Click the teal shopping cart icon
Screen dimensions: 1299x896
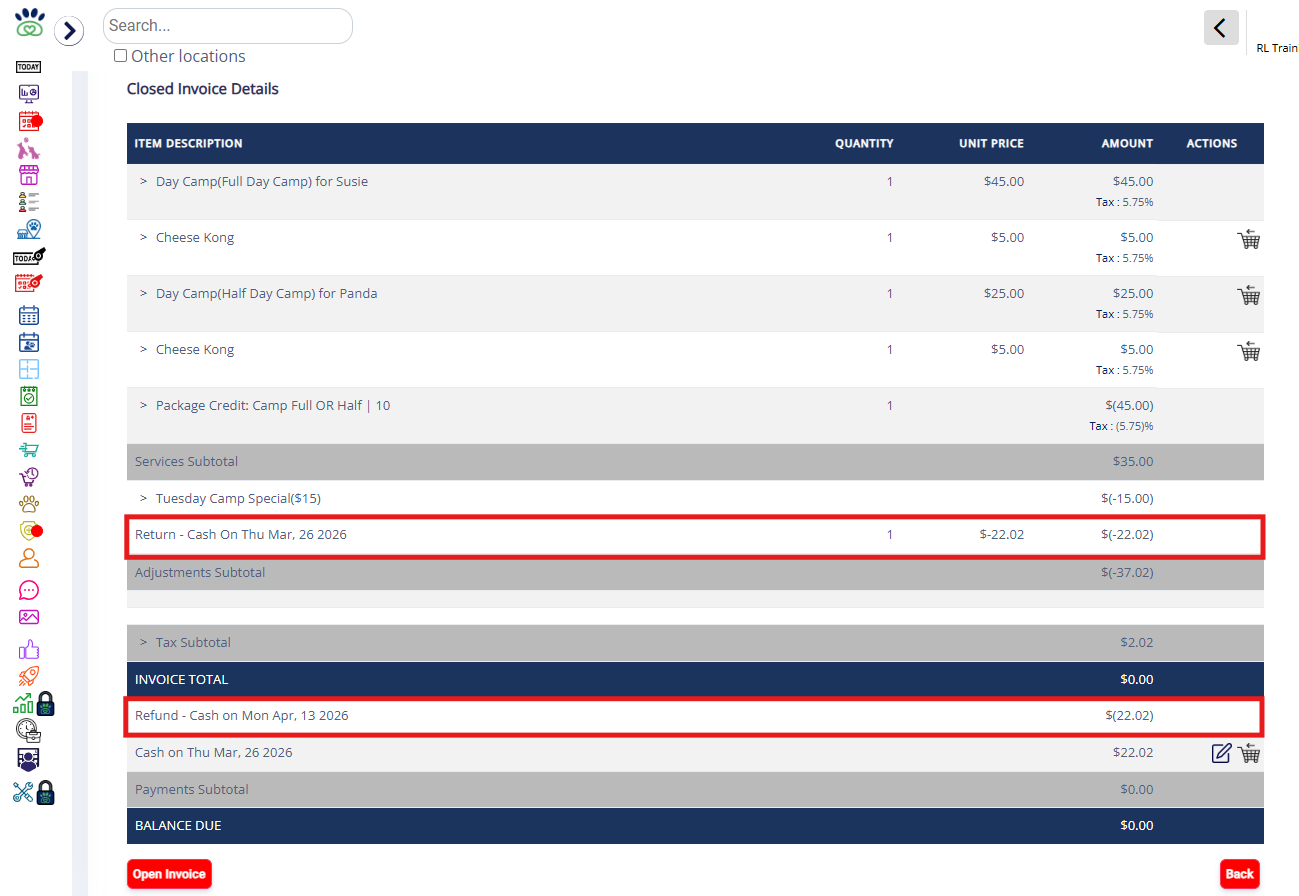[x=29, y=450]
